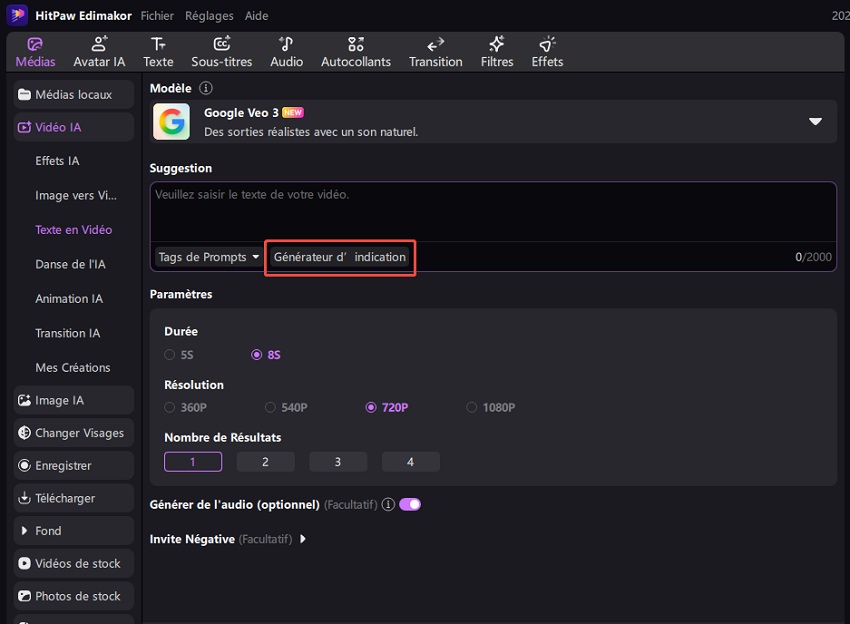Open the Tags de Prompts dropdown

pyautogui.click(x=208, y=257)
